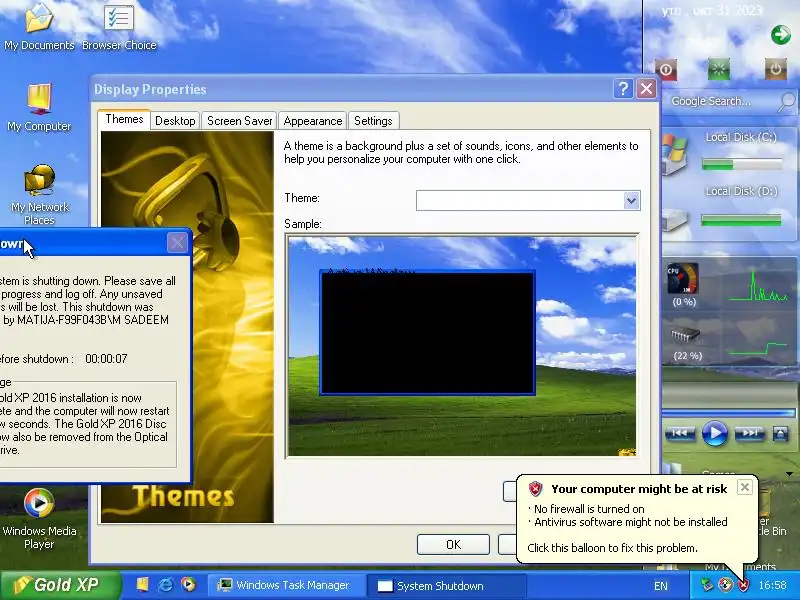The height and width of the screenshot is (600, 800).
Task: Click the Display Properties help question button
Action: pyautogui.click(x=623, y=89)
